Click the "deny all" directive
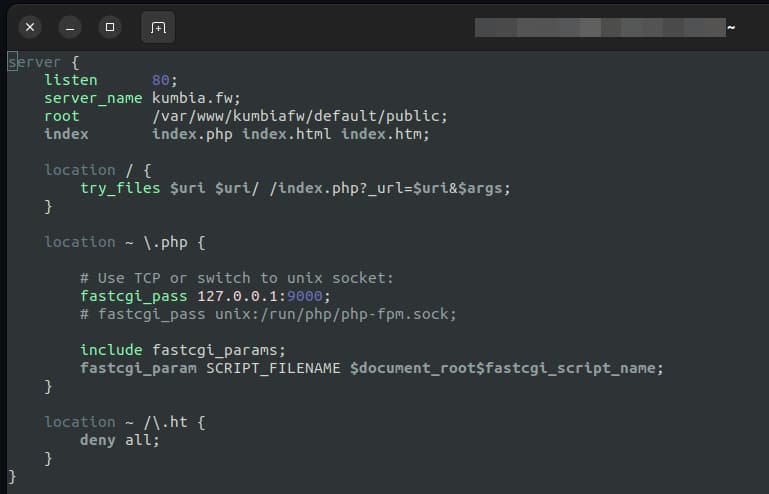This screenshot has height=494, width=769. pyautogui.click(x=119, y=440)
